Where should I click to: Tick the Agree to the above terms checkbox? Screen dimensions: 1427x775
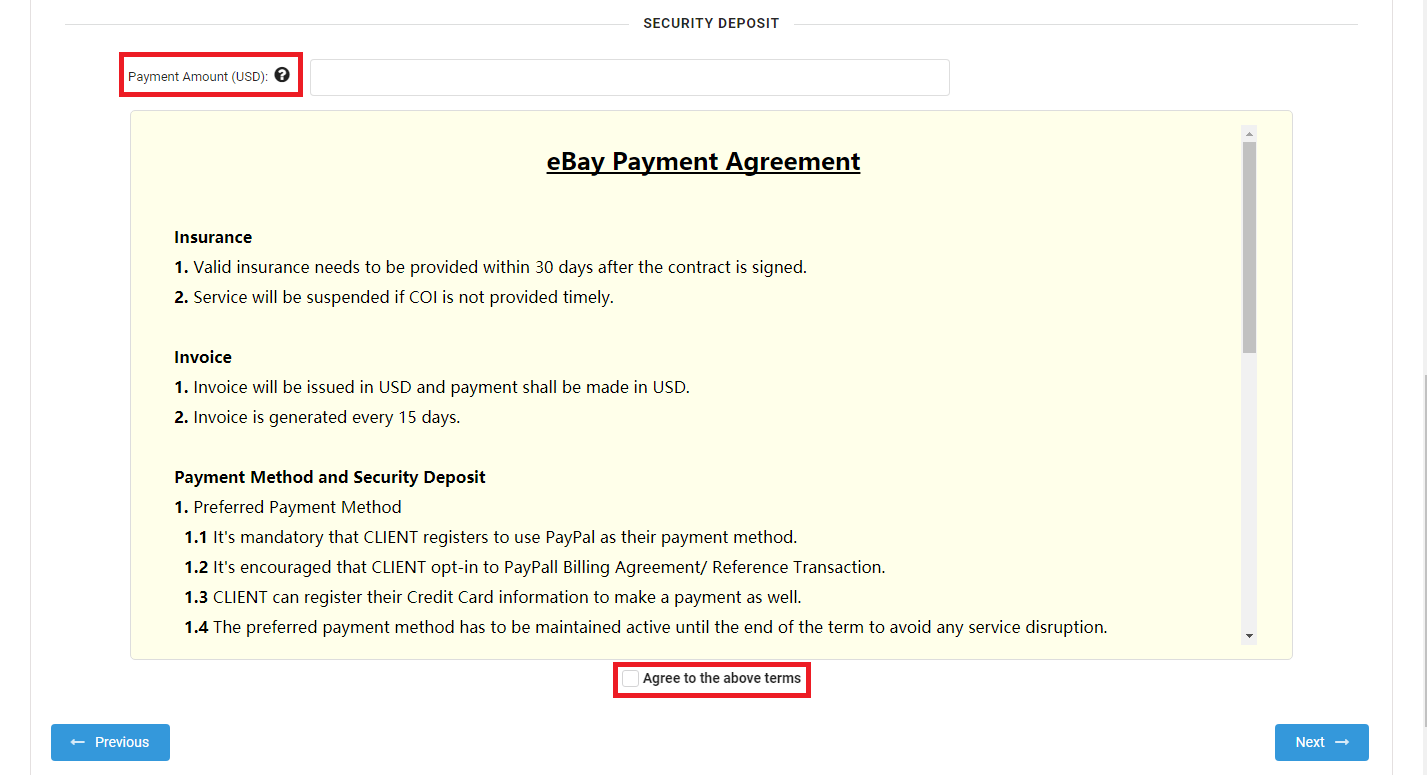pyautogui.click(x=630, y=679)
